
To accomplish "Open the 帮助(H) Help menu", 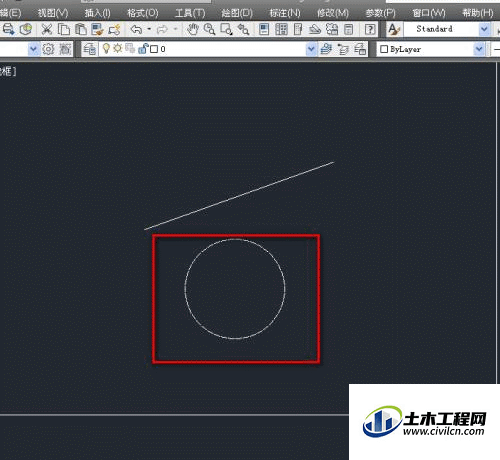I will (478, 13).
